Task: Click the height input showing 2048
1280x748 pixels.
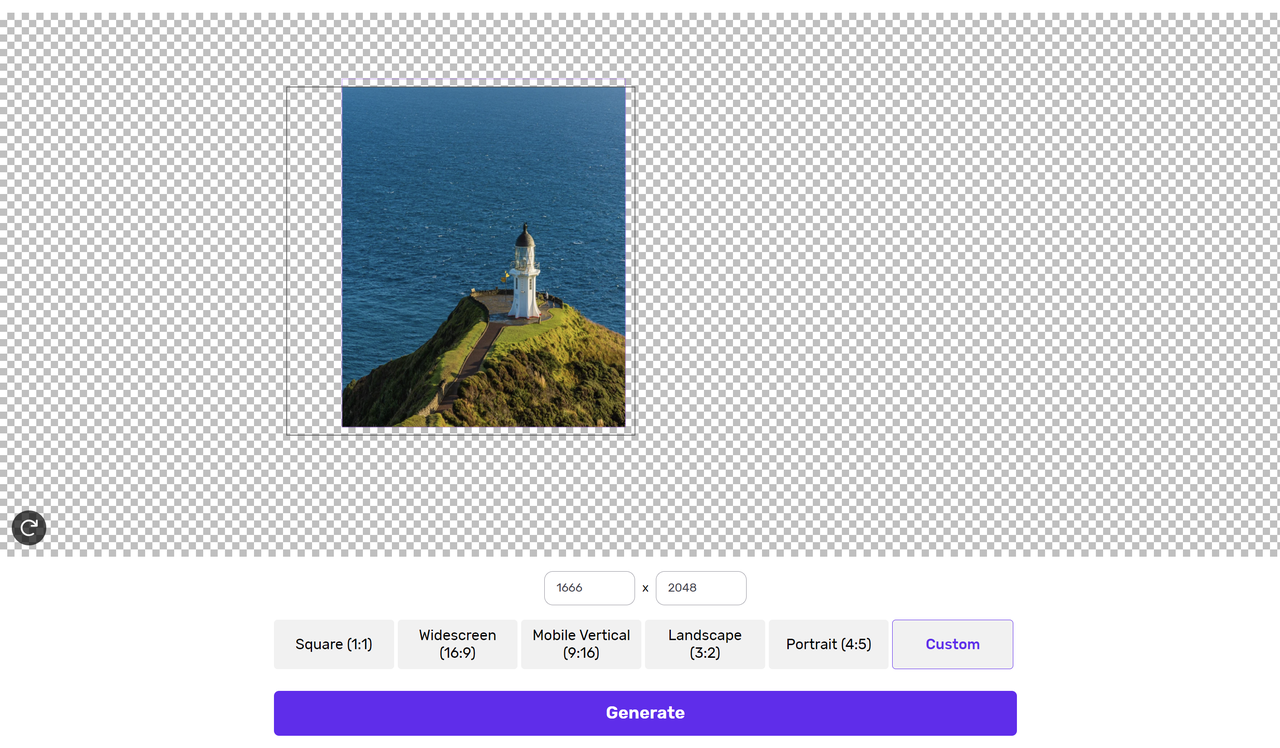Action: tap(700, 588)
